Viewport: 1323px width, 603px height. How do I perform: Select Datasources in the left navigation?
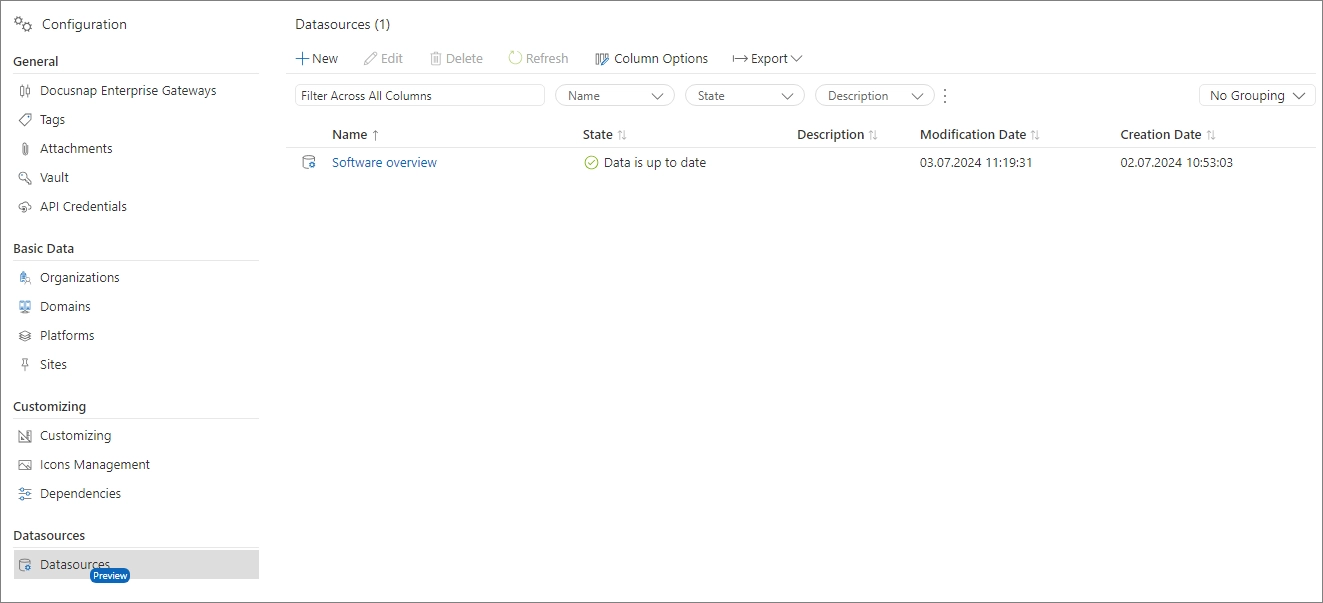tap(75, 563)
